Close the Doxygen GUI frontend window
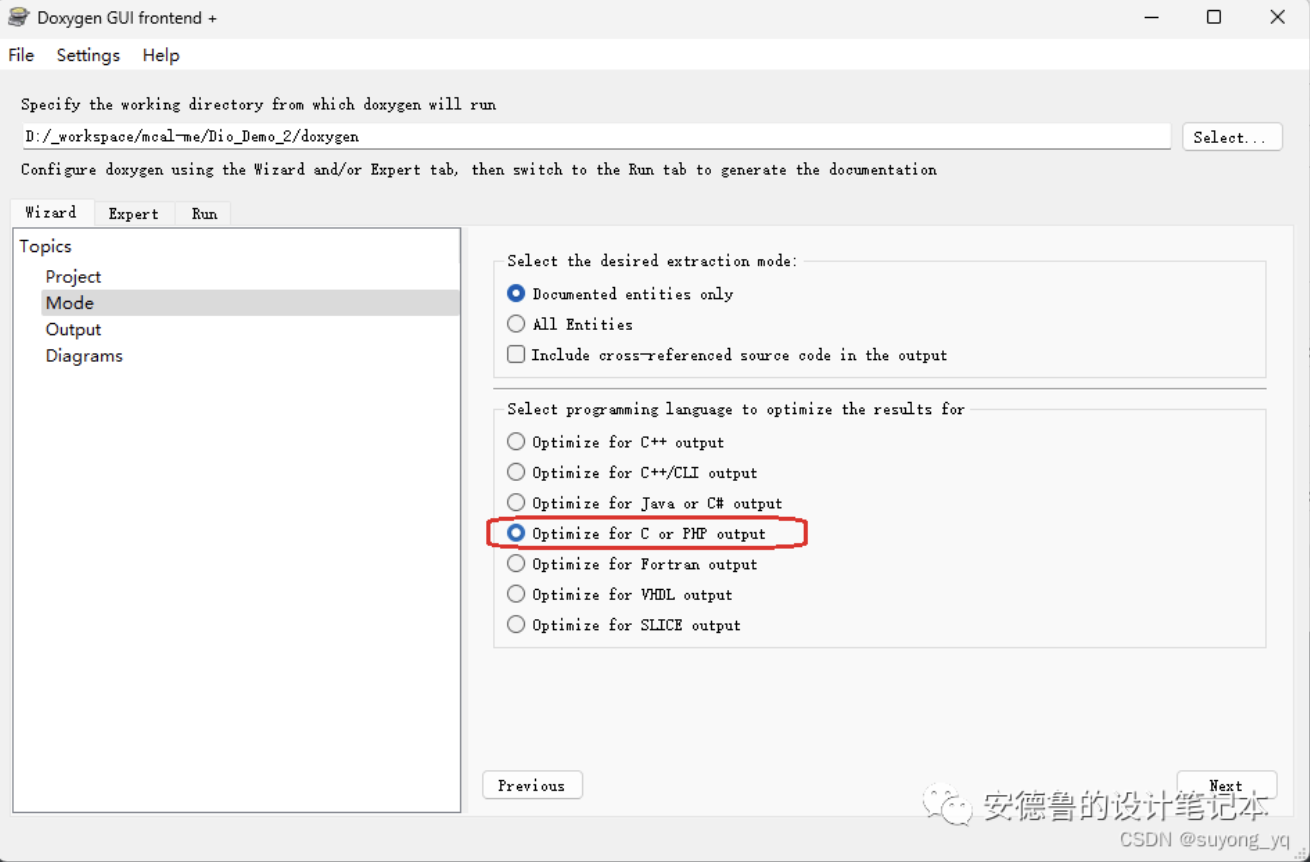1310x862 pixels. point(1278,18)
